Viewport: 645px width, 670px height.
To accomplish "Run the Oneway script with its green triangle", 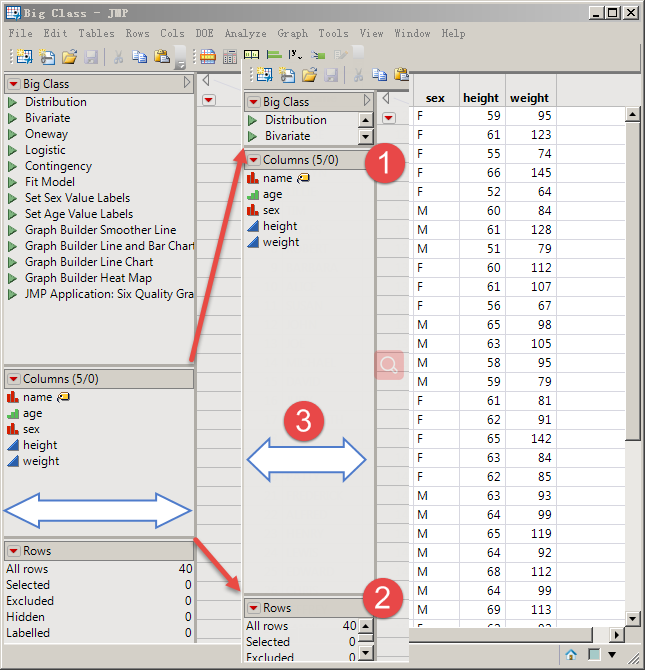I will [12, 135].
